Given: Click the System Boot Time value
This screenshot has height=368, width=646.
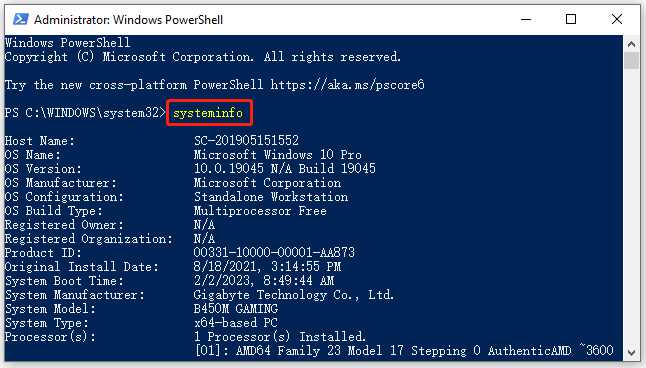Looking at the screenshot, I should [x=264, y=281].
